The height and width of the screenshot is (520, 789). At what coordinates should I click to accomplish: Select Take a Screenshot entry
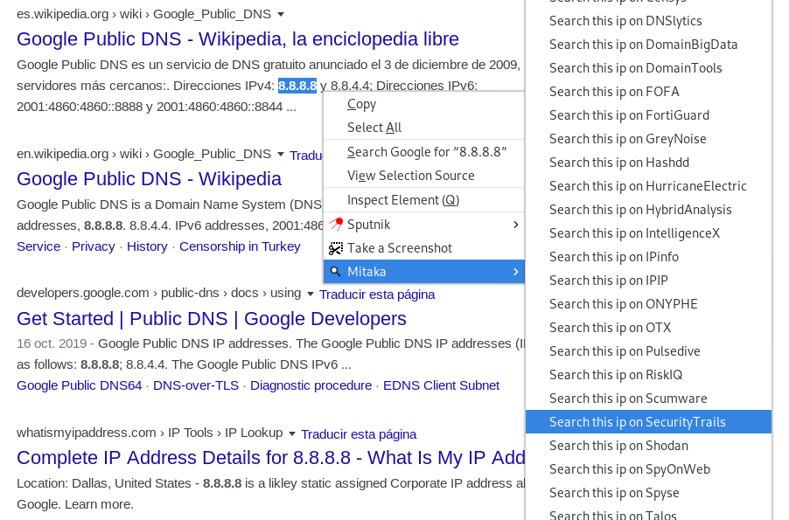[x=424, y=248]
